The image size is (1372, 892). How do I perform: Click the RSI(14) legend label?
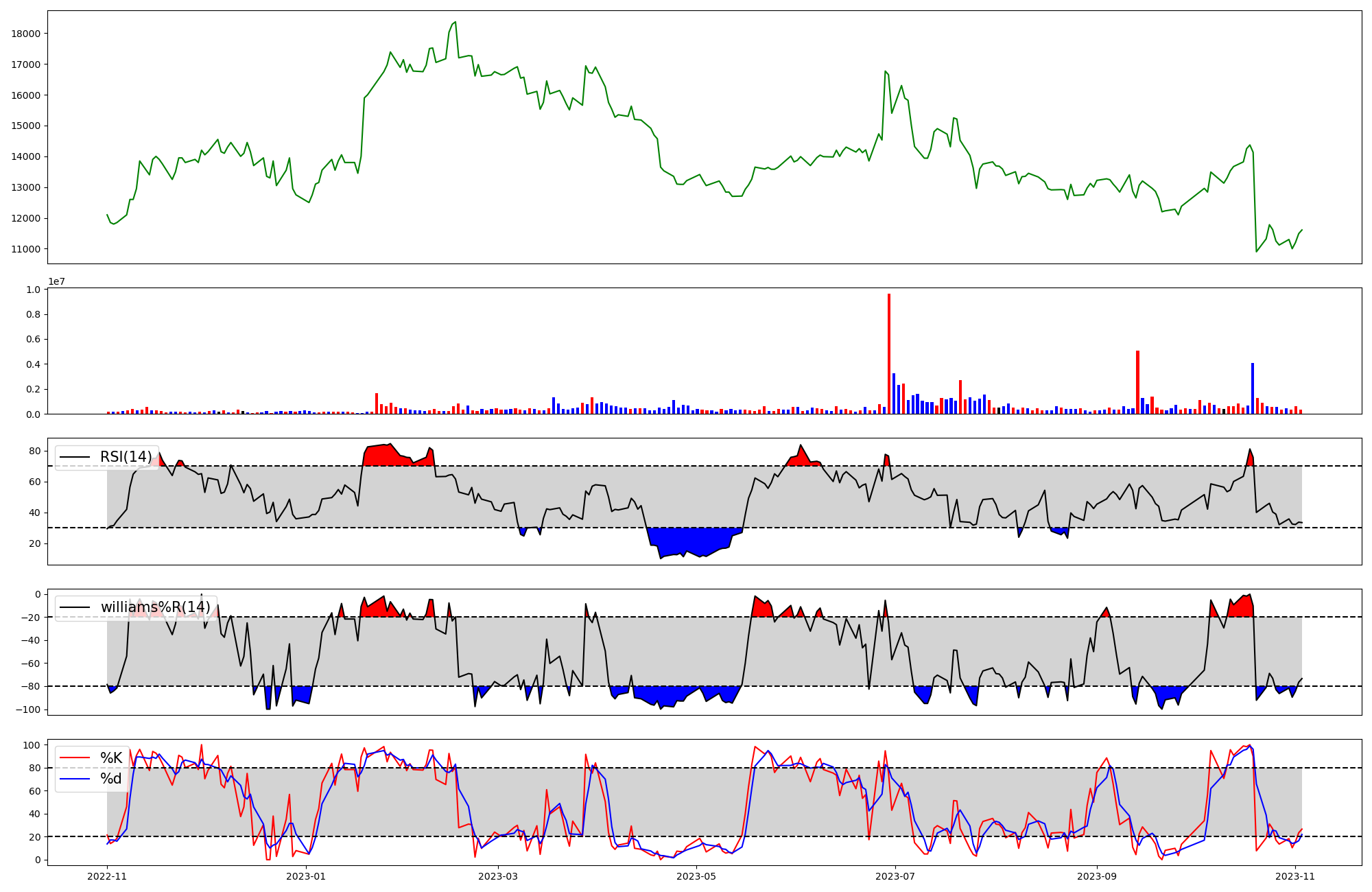pos(126,457)
